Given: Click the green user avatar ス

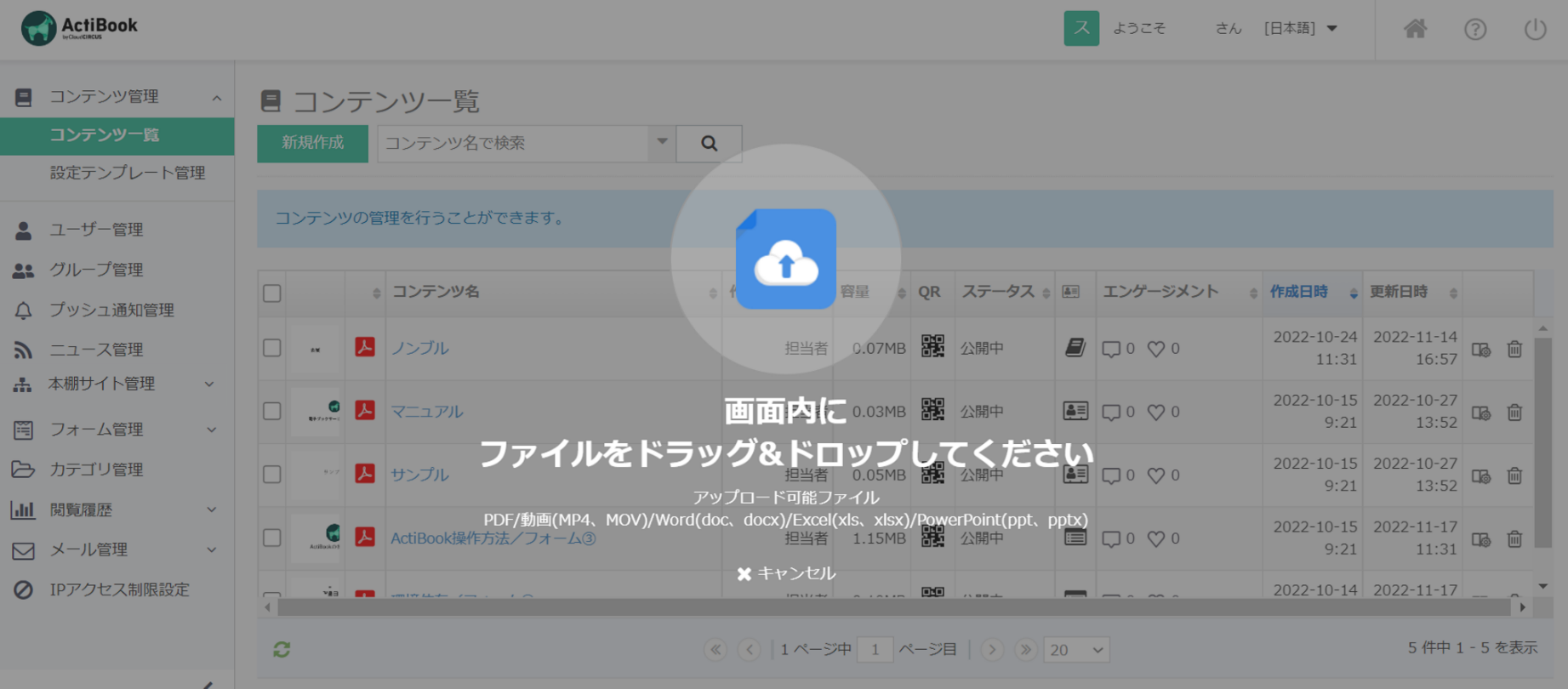Looking at the screenshot, I should (x=1081, y=28).
